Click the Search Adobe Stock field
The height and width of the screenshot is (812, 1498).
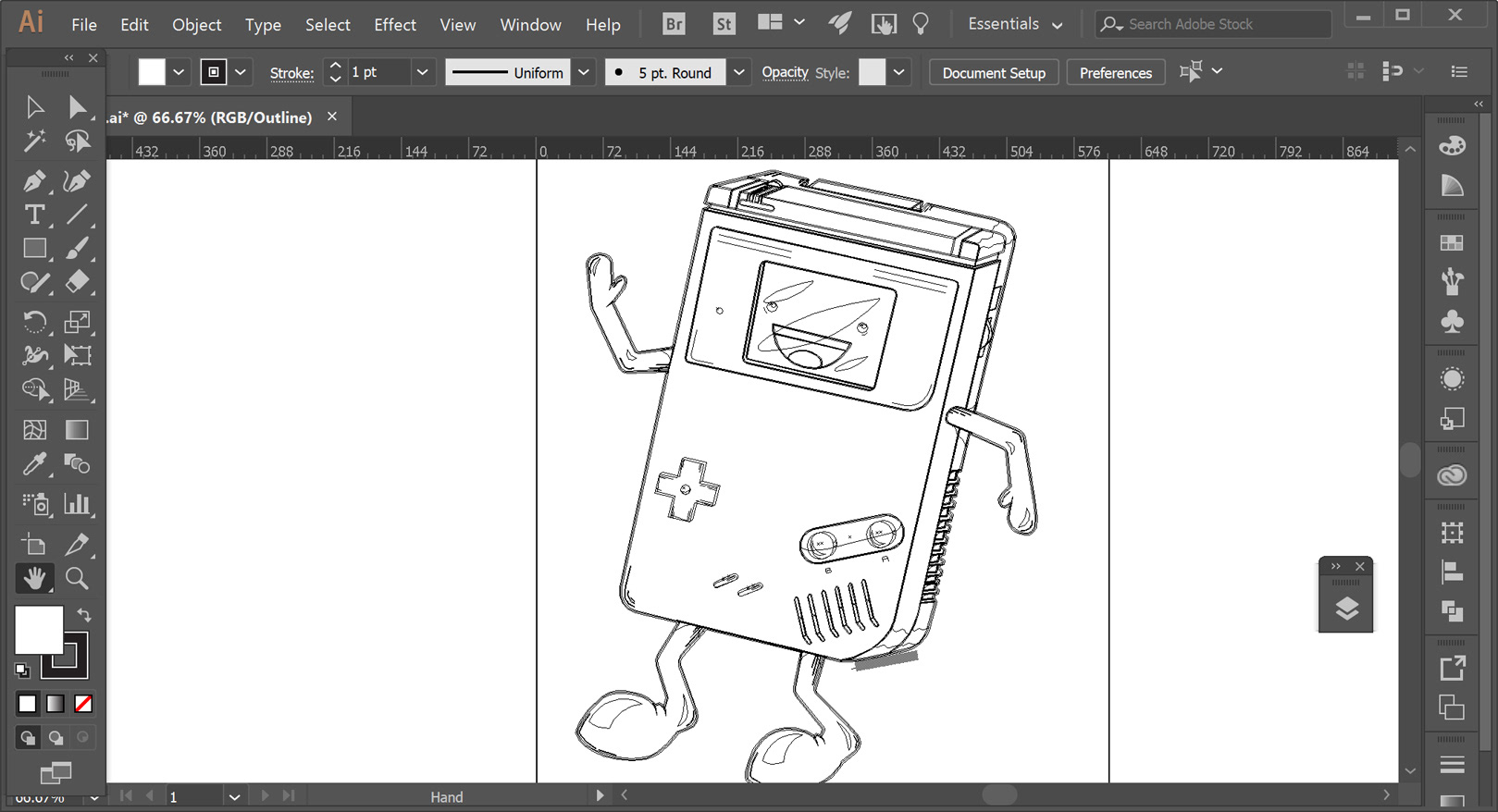pyautogui.click(x=1213, y=24)
